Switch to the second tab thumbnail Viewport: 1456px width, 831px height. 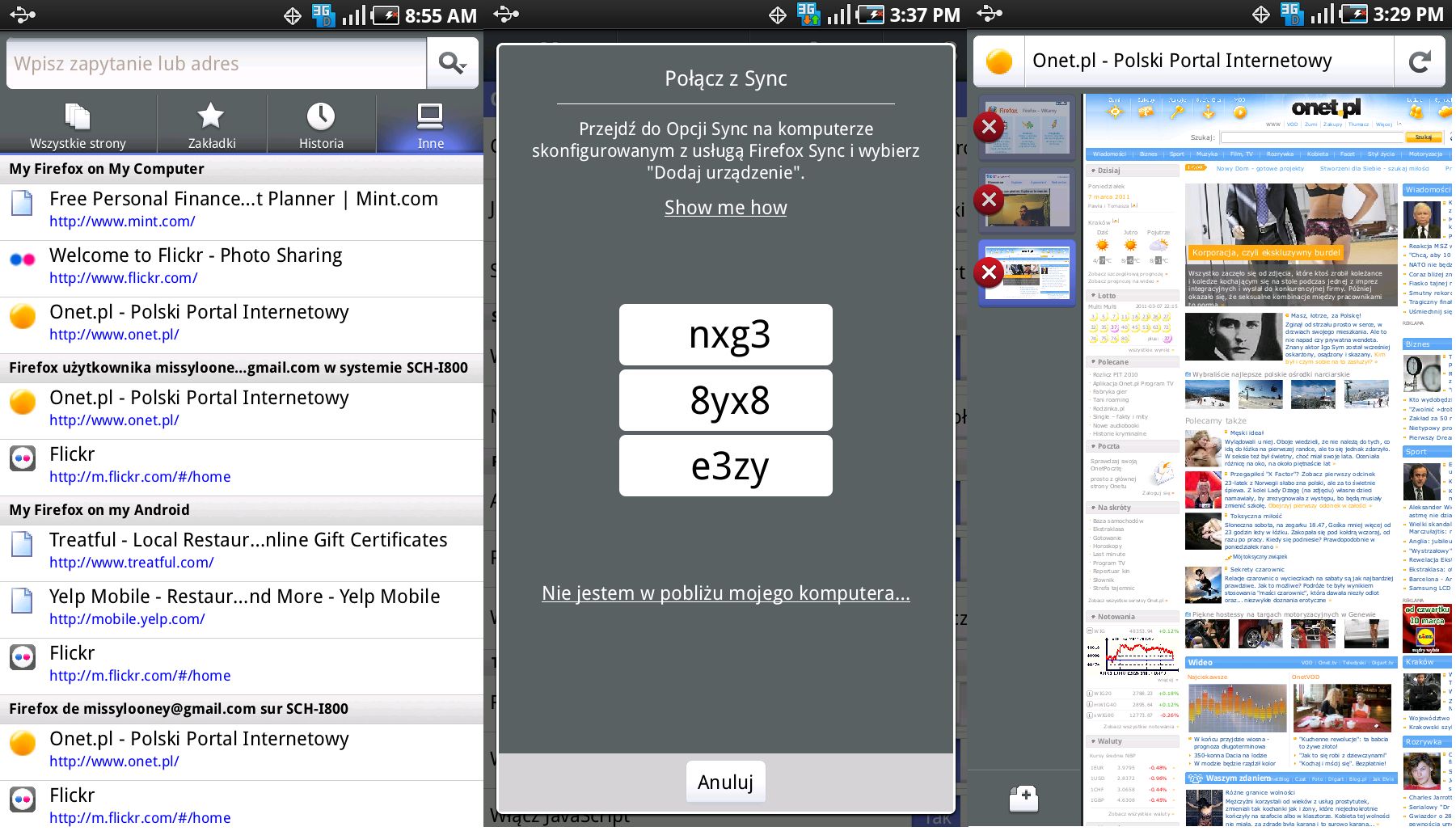tap(1028, 200)
